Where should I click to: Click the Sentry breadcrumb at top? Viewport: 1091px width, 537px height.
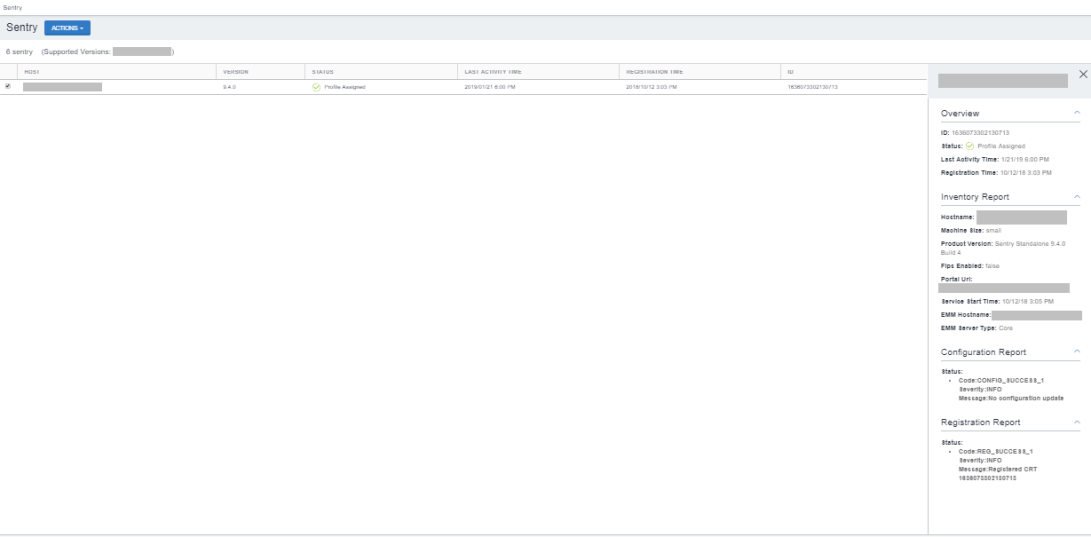tap(12, 7)
